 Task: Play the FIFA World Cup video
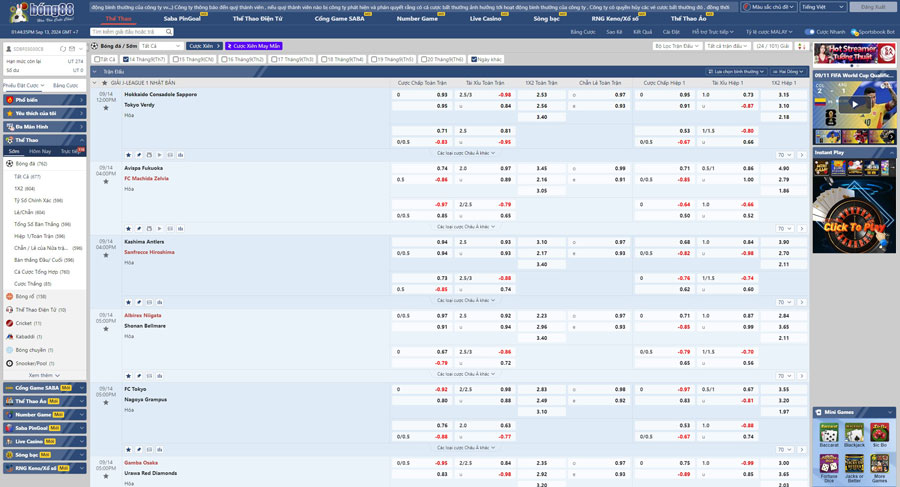point(855,105)
